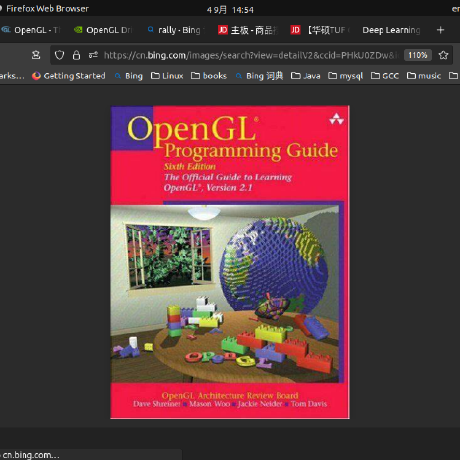Switch to the OpenGL first tab
Image resolution: width=460 pixels, height=460 pixels.
tap(31, 30)
